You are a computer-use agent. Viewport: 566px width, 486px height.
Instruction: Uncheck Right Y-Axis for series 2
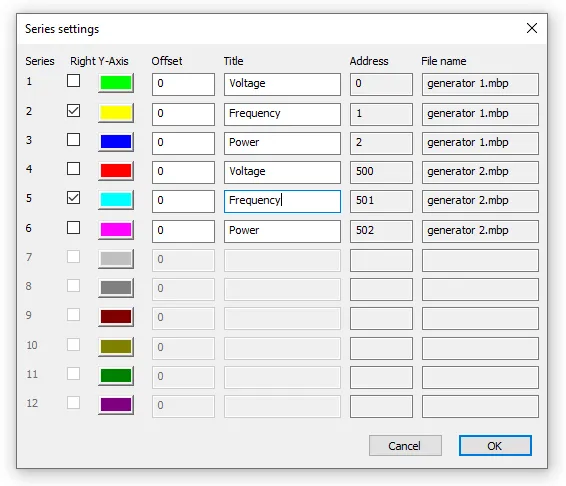73,110
